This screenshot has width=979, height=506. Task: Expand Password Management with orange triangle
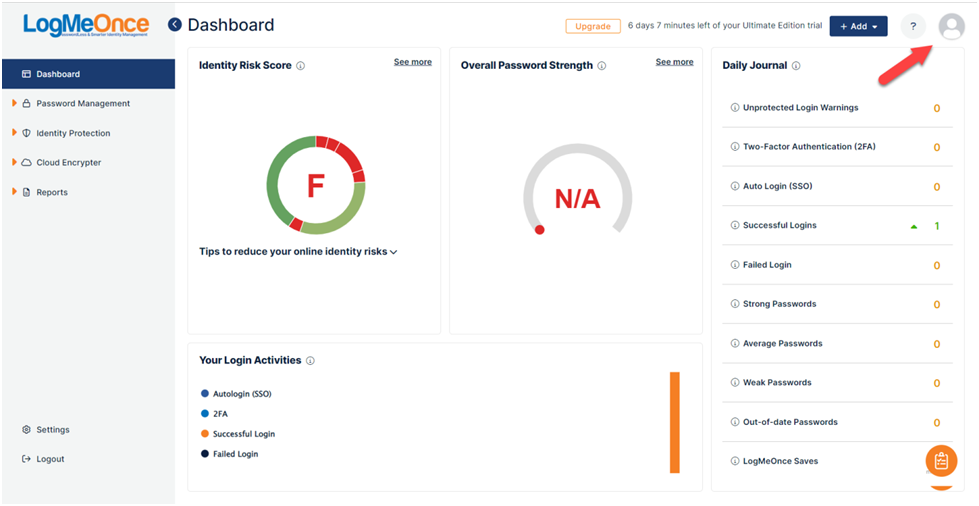point(14,103)
